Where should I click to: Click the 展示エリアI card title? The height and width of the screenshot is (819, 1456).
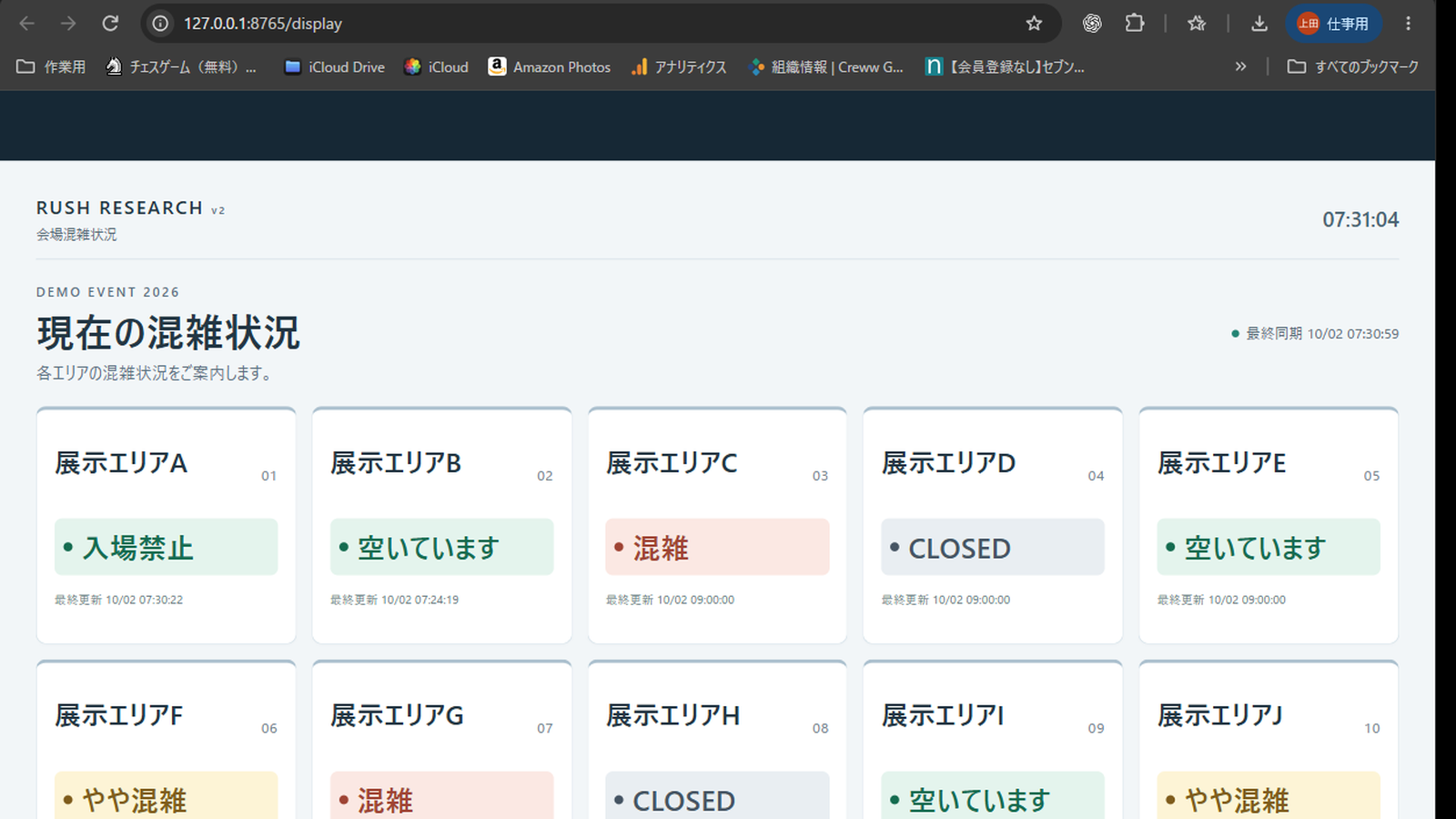tap(943, 715)
